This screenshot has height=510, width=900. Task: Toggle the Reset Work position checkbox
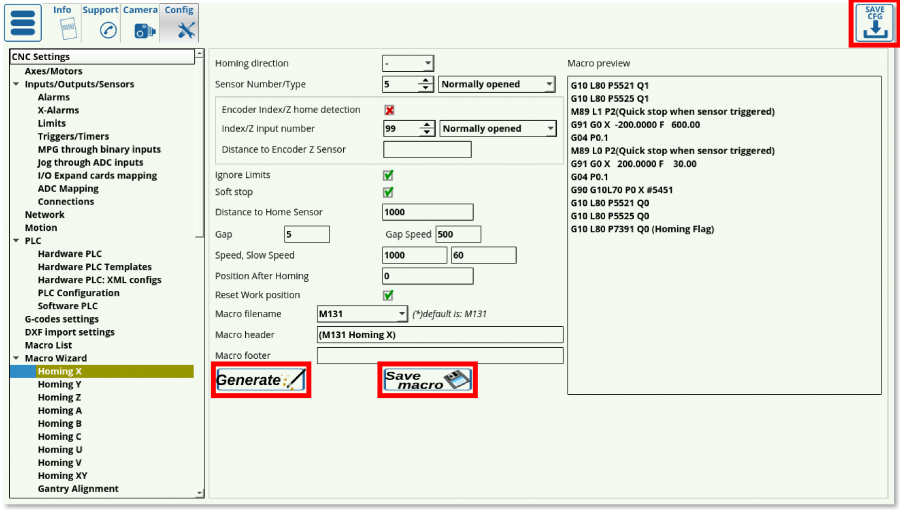388,295
